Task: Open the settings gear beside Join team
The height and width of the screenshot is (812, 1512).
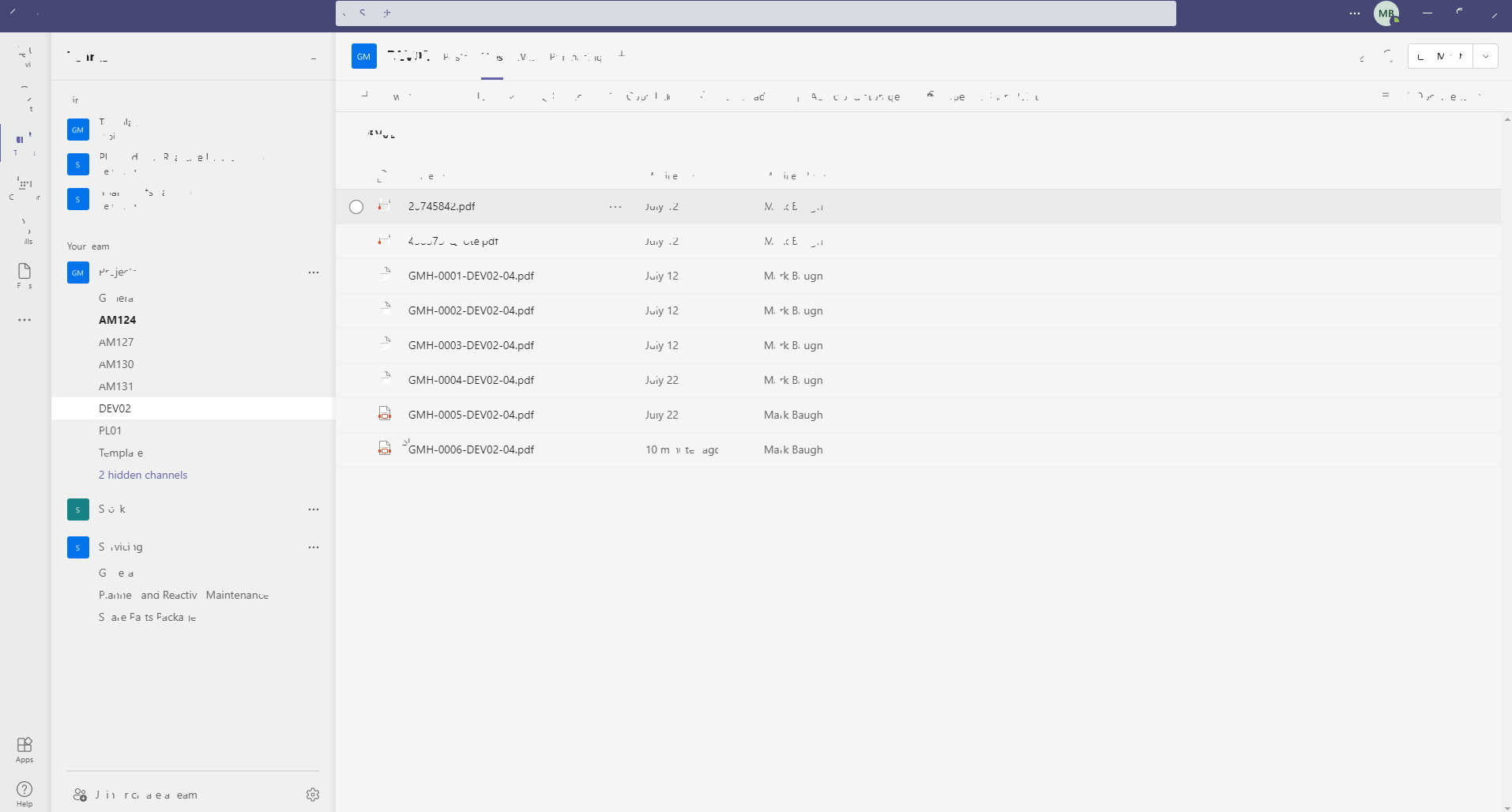Action: click(x=313, y=795)
